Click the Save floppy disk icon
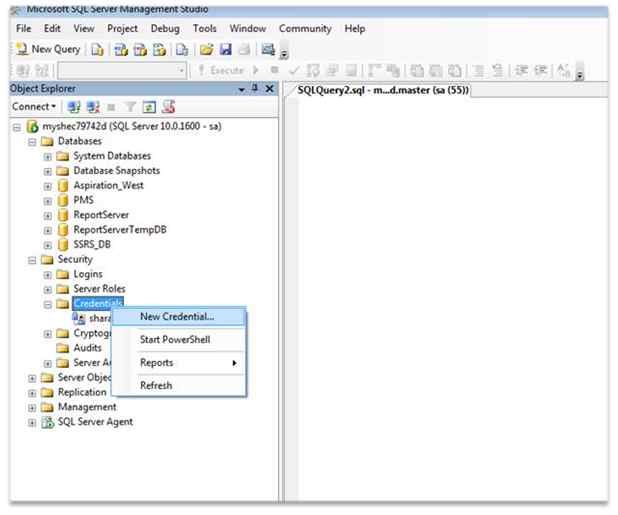 click(225, 50)
